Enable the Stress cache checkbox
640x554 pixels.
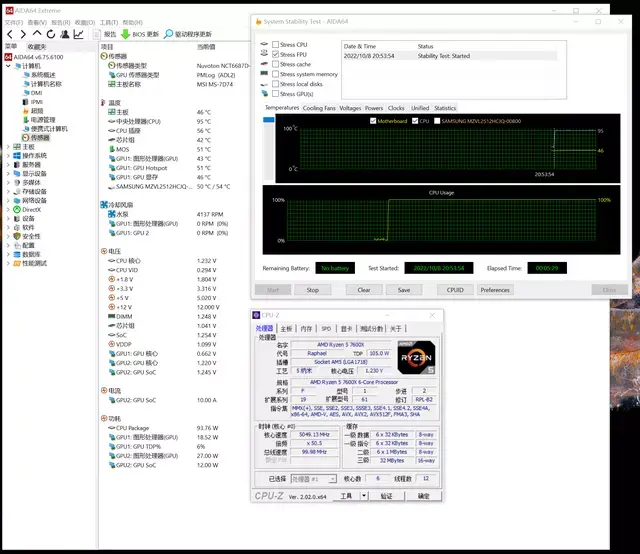276,64
